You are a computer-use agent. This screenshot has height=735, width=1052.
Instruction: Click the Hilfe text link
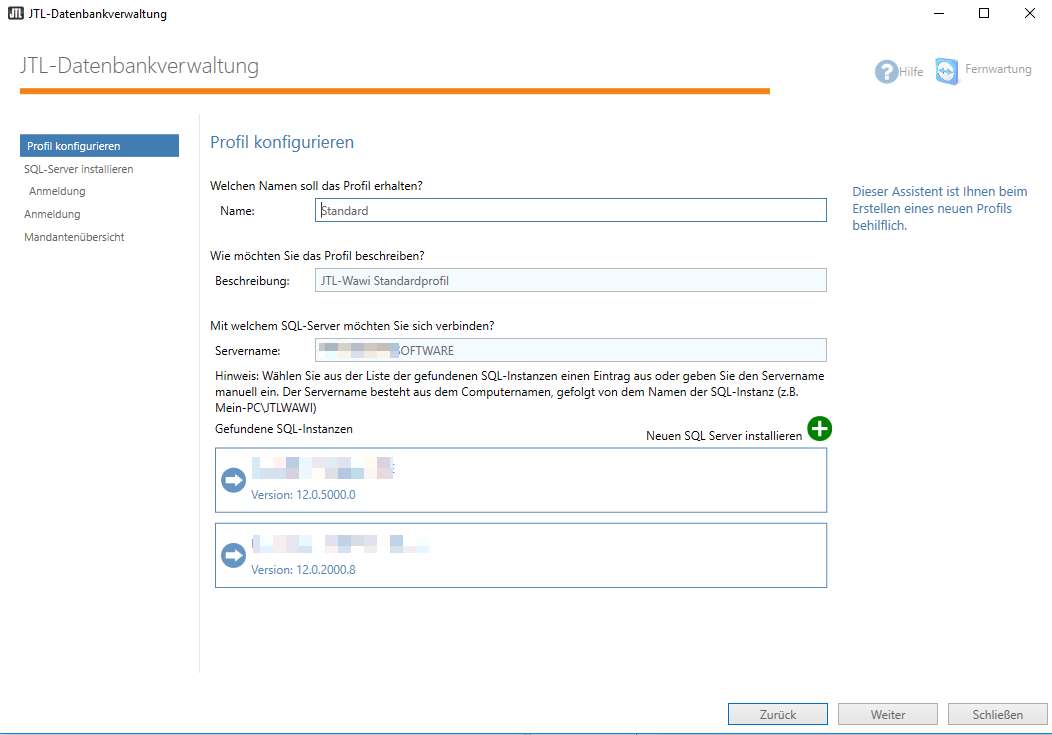[x=910, y=71]
